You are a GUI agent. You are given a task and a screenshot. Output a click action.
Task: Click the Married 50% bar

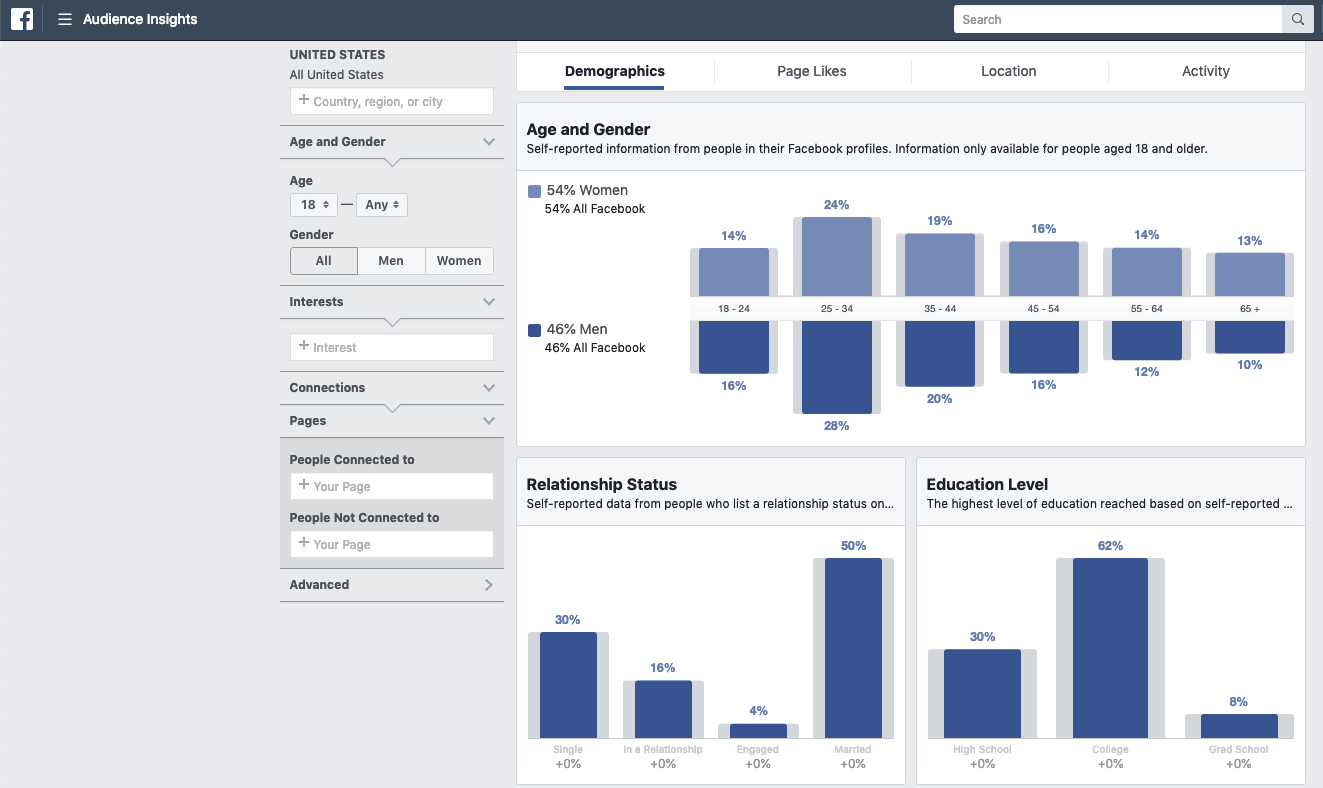click(853, 648)
